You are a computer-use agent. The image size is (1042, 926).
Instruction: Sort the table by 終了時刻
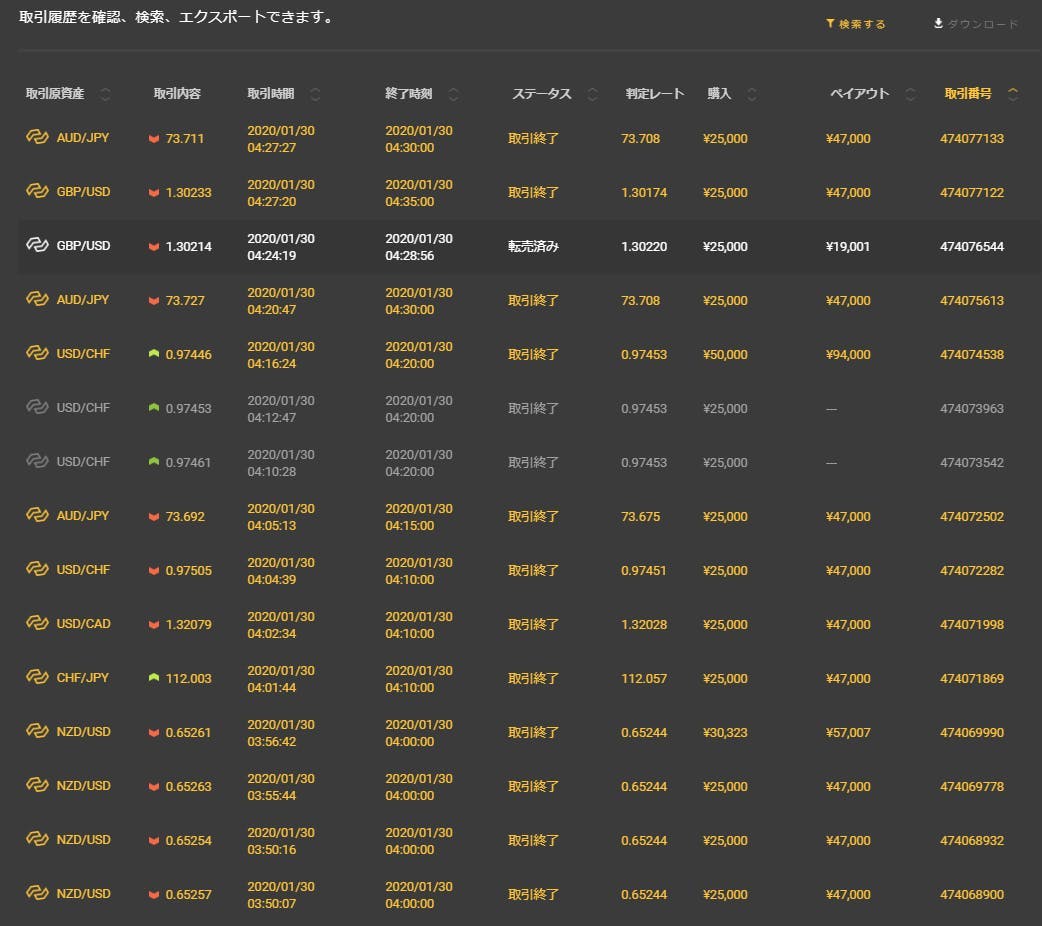point(453,94)
